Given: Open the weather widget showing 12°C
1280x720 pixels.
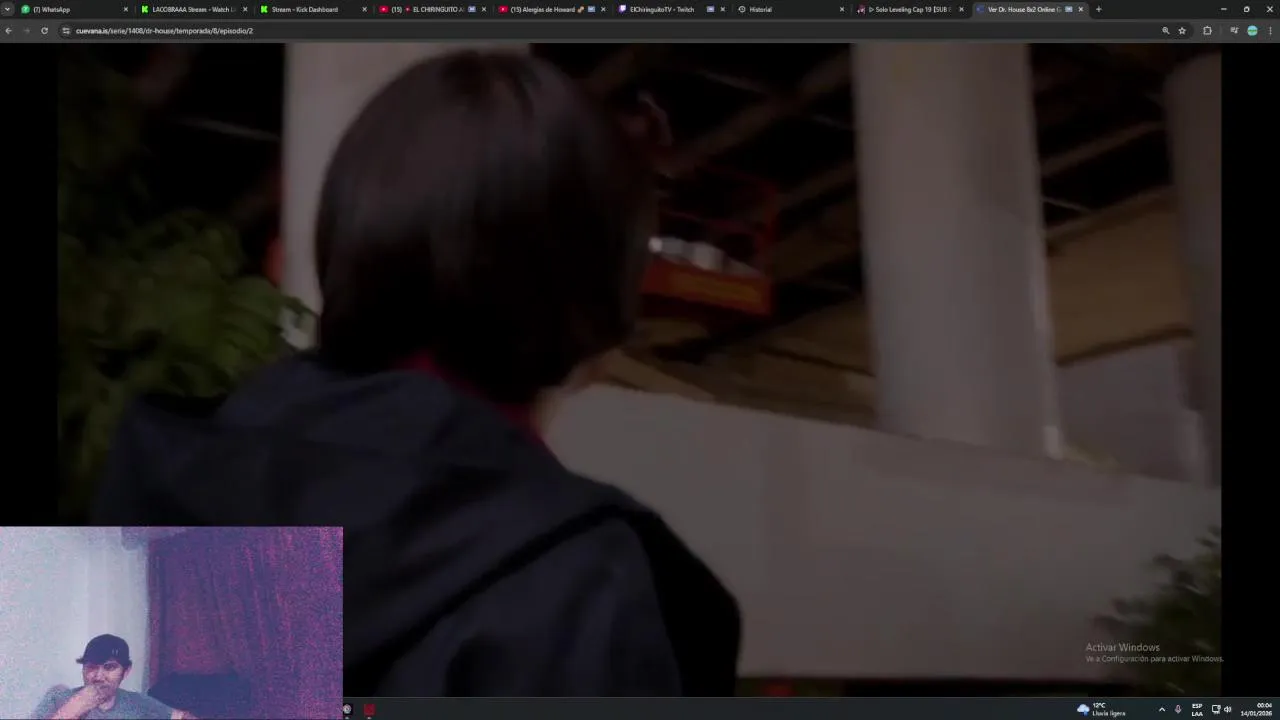Looking at the screenshot, I should pyautogui.click(x=1101, y=709).
